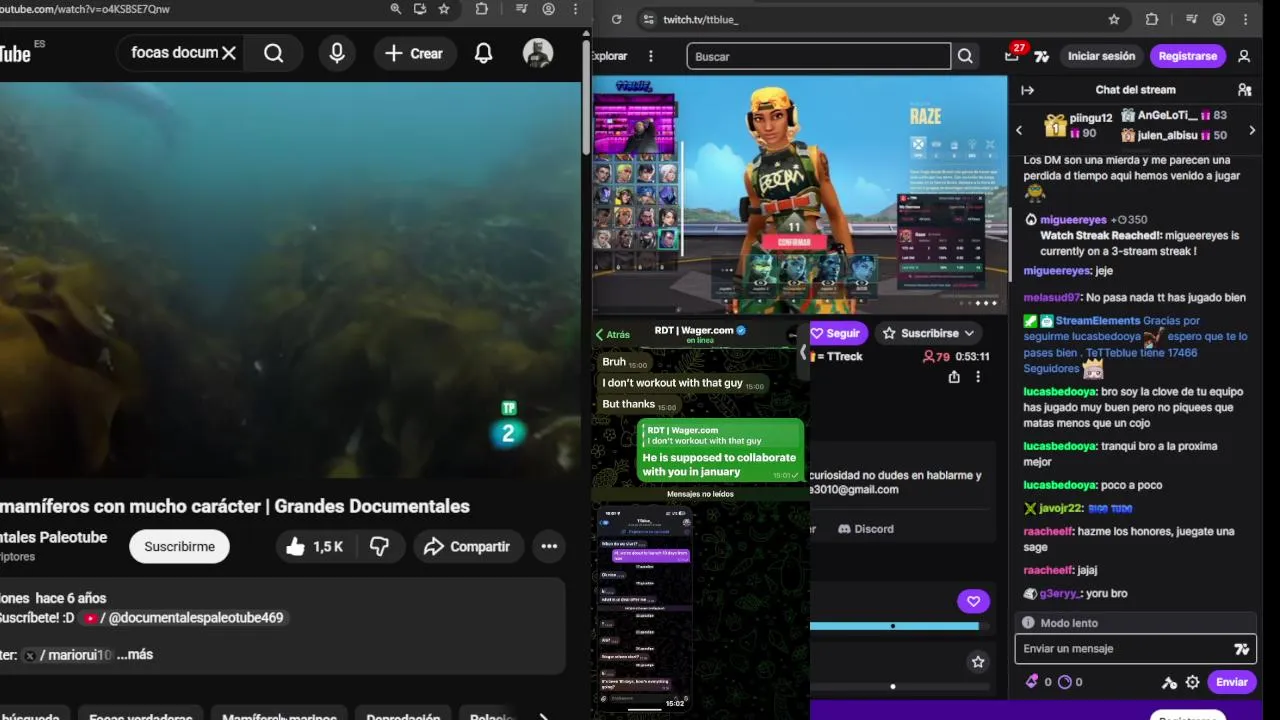Share the Twitch stream

(954, 377)
